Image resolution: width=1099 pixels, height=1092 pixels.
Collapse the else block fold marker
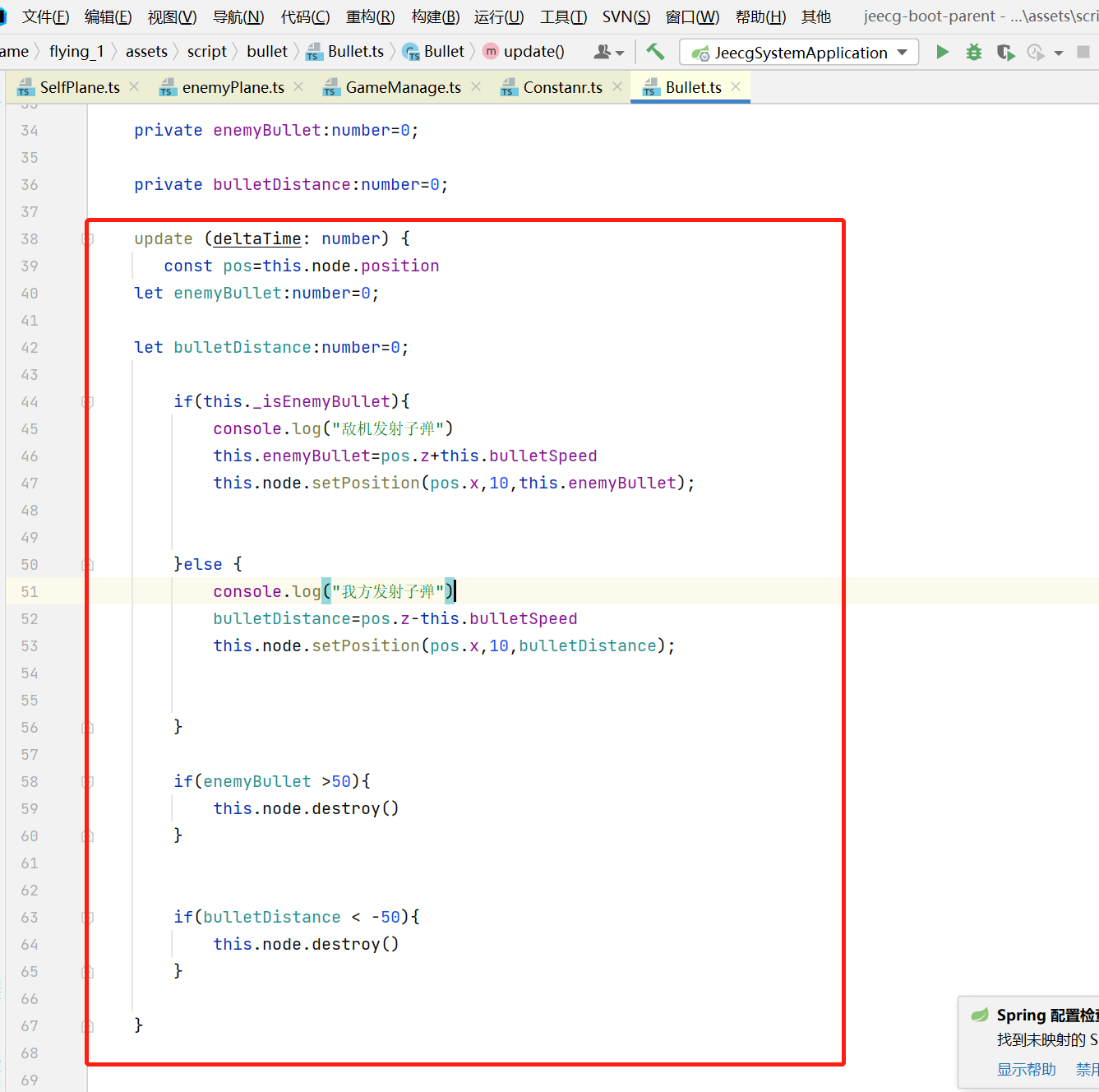pos(88,565)
